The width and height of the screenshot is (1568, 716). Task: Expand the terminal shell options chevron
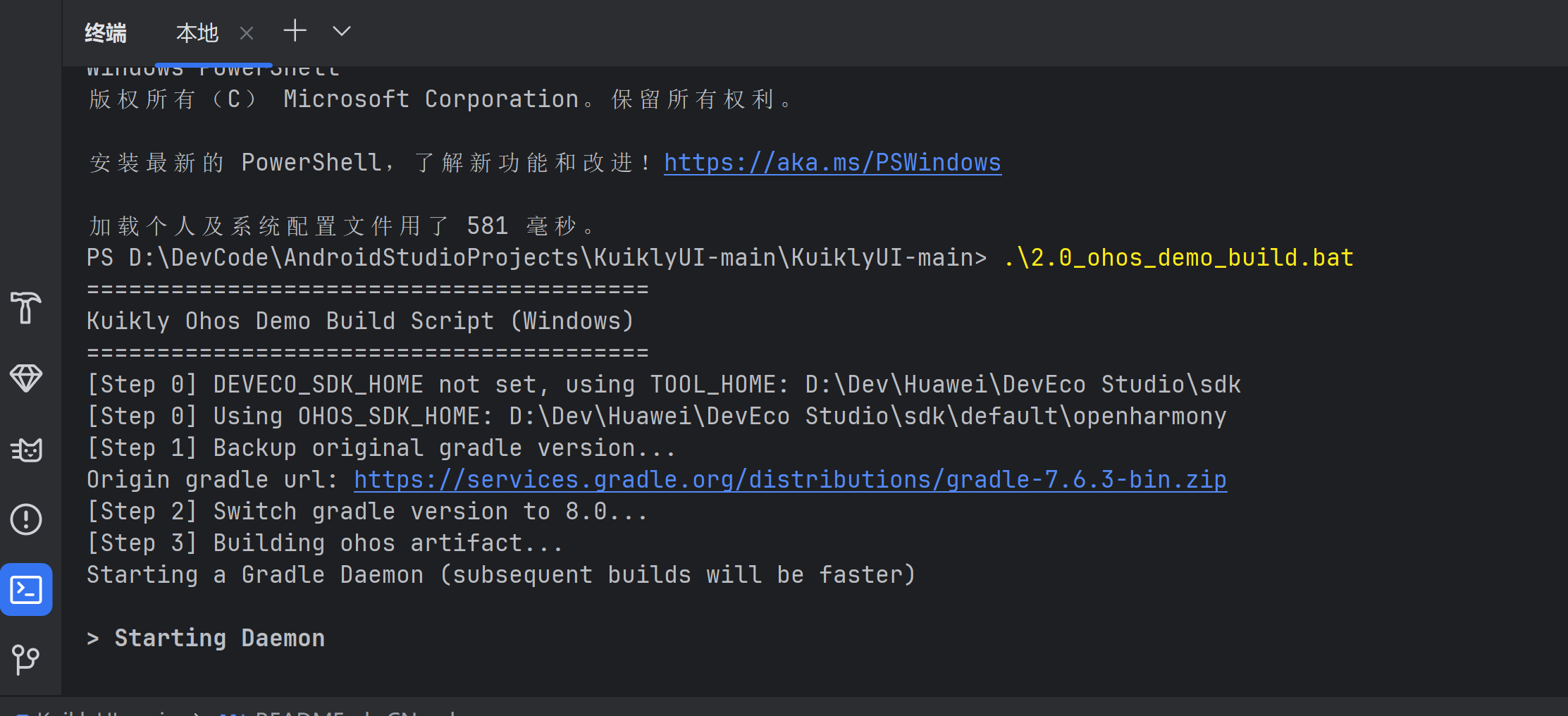[342, 32]
